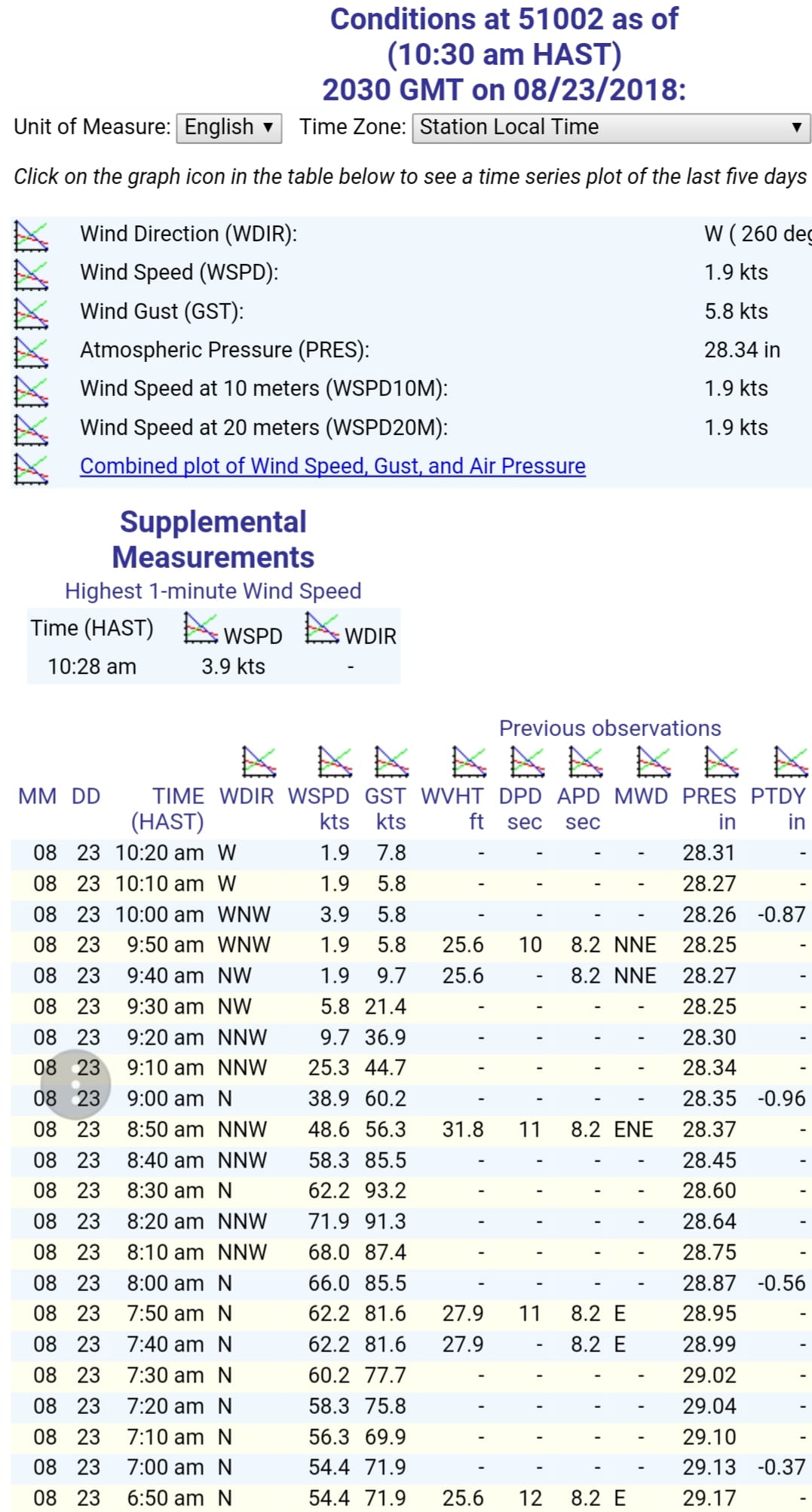
Task: Click the graph icon beside the Combined plot link
Action: (32, 468)
